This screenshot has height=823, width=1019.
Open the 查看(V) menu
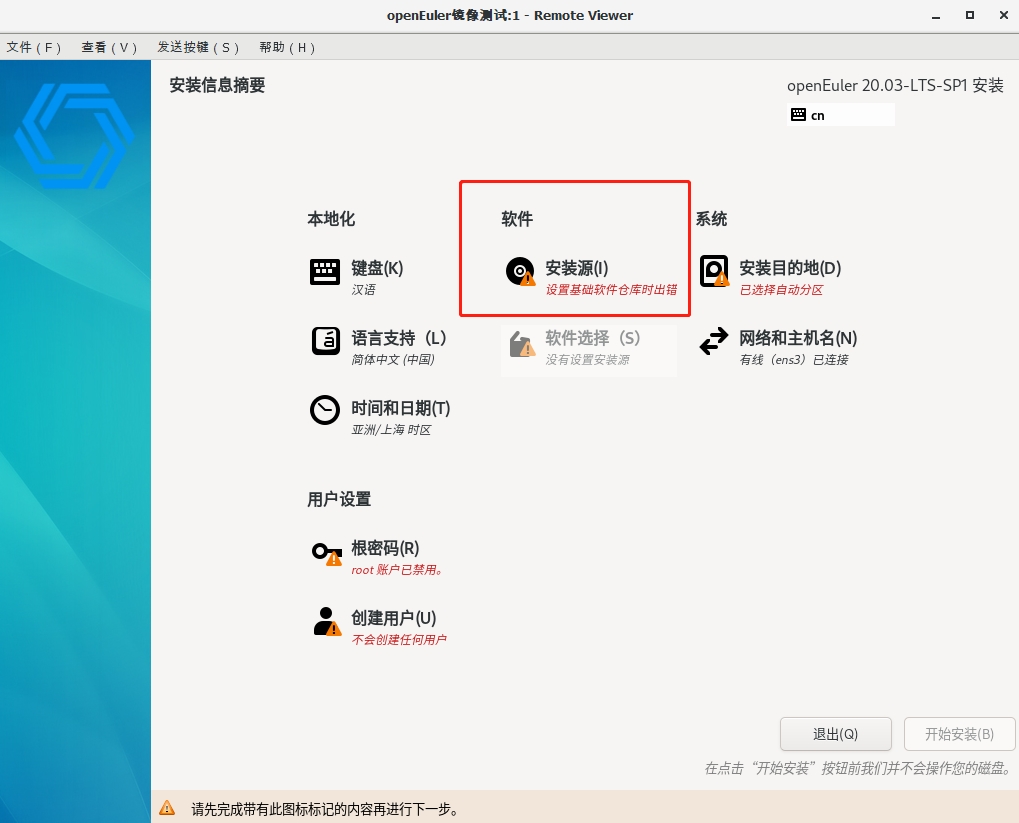[x=109, y=47]
